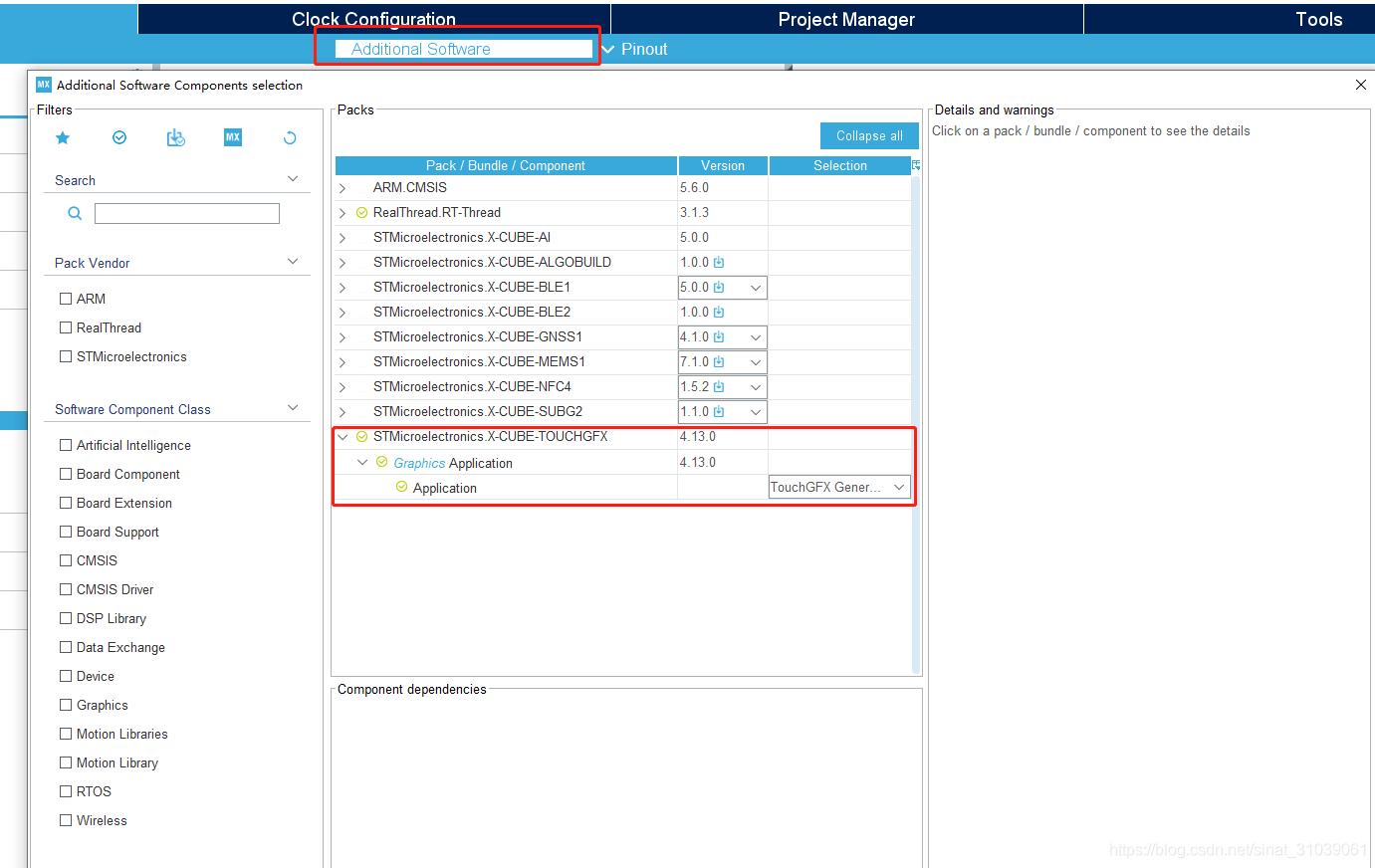Click the Version column header
The width and height of the screenshot is (1375, 868).
[x=723, y=165]
